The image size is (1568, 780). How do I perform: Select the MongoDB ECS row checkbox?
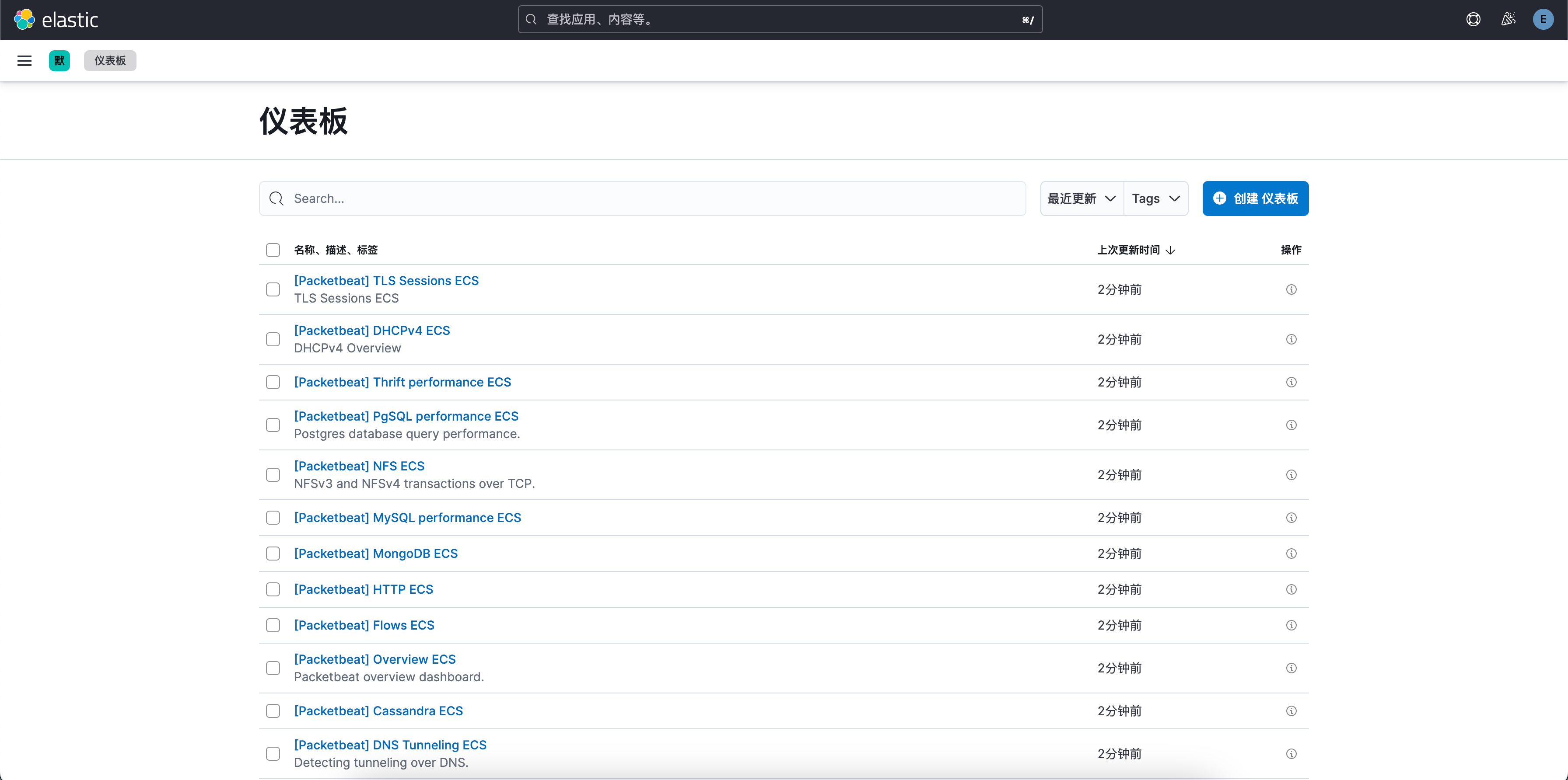[273, 554]
